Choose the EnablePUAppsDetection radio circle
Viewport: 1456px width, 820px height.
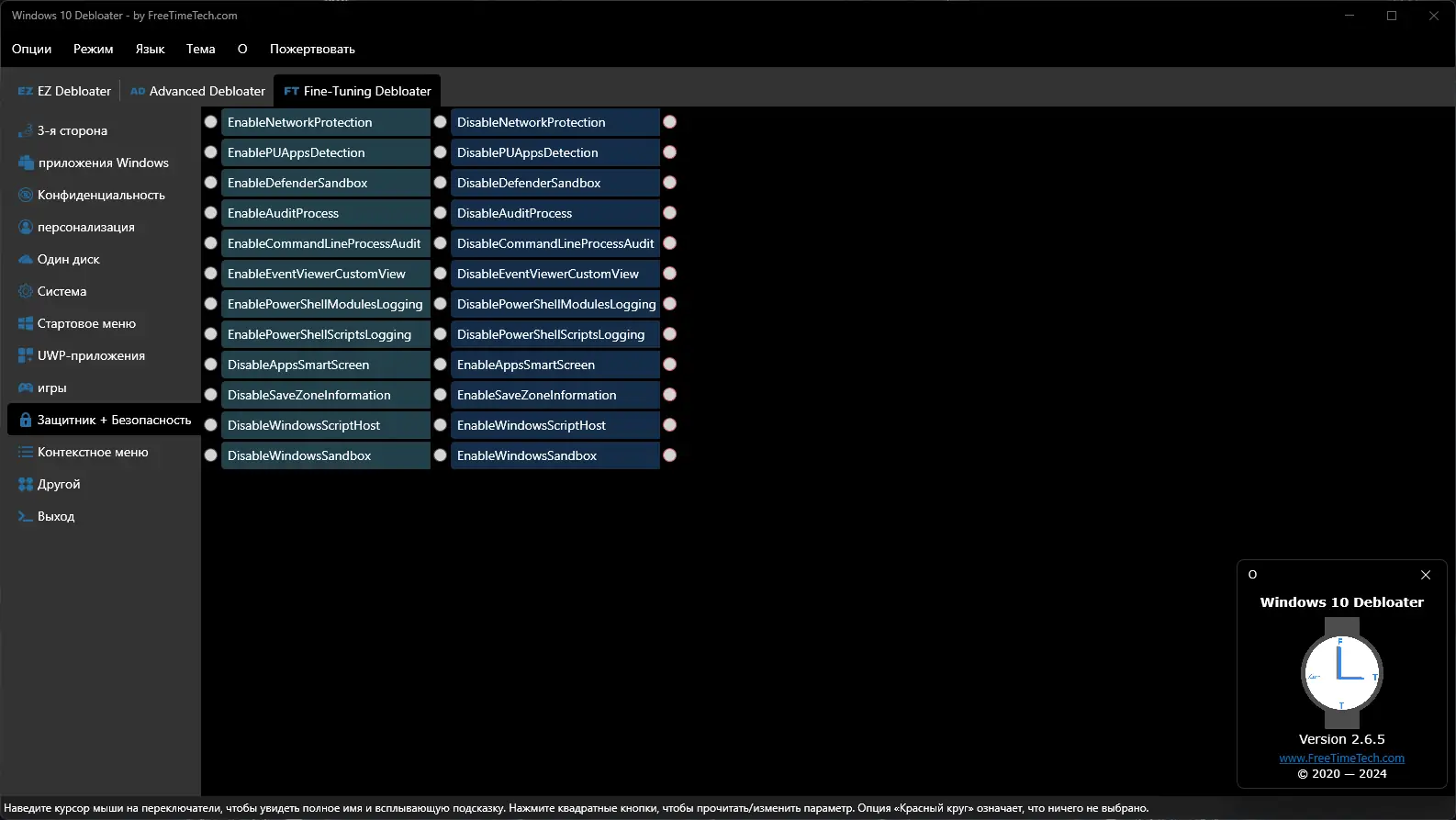click(211, 152)
